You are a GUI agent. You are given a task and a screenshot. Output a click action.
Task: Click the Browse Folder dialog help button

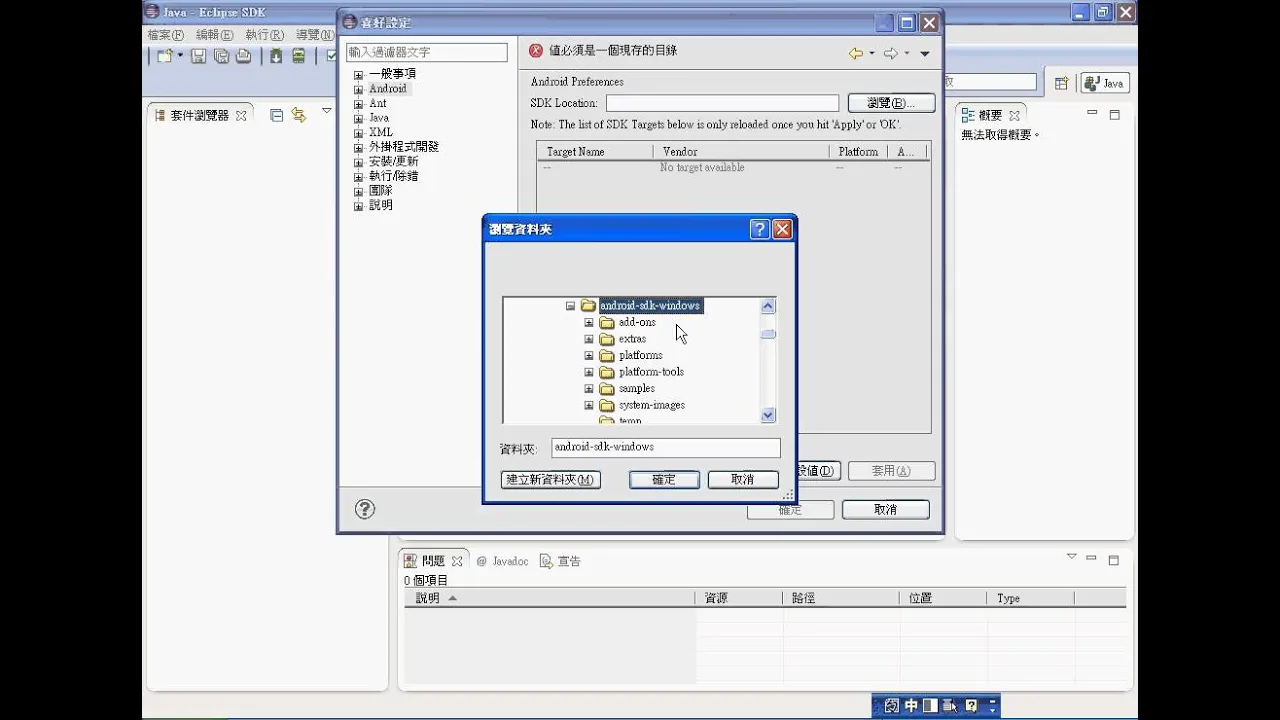point(760,229)
